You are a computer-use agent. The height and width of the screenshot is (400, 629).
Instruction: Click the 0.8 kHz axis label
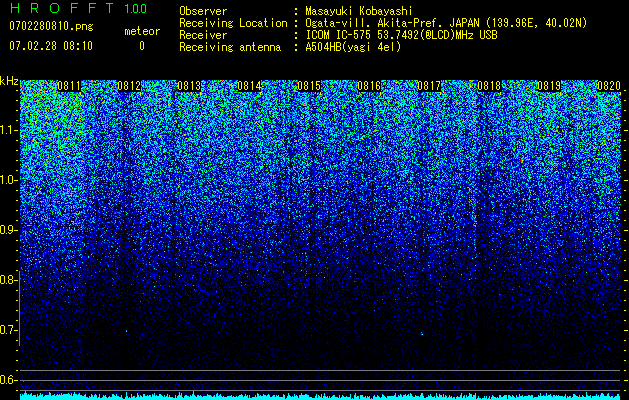[x=8, y=280]
